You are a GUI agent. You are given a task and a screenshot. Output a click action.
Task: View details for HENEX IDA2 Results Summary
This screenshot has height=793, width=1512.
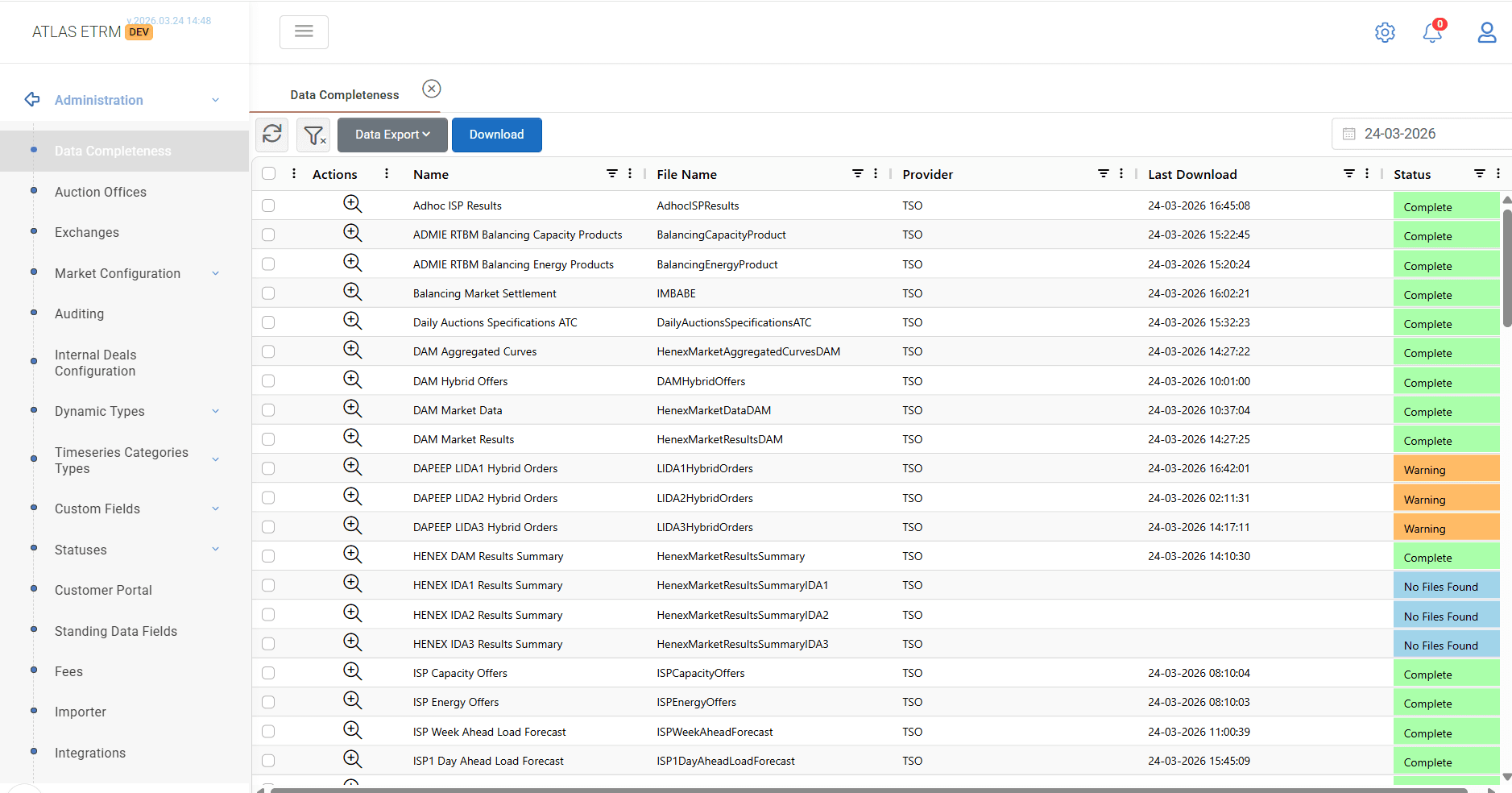353,613
